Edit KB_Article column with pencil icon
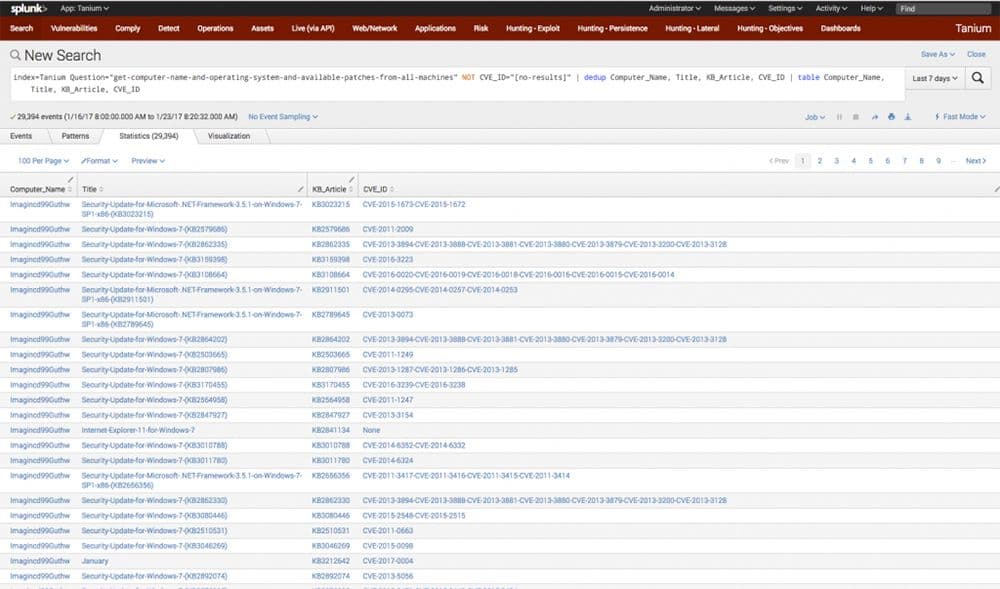The image size is (1000, 589). coord(351,180)
